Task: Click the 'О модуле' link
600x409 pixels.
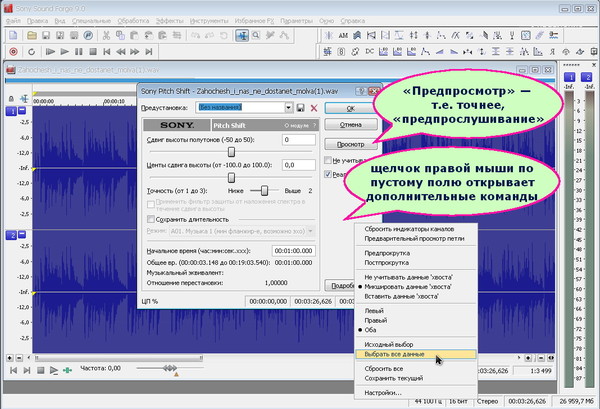Action: (297, 125)
